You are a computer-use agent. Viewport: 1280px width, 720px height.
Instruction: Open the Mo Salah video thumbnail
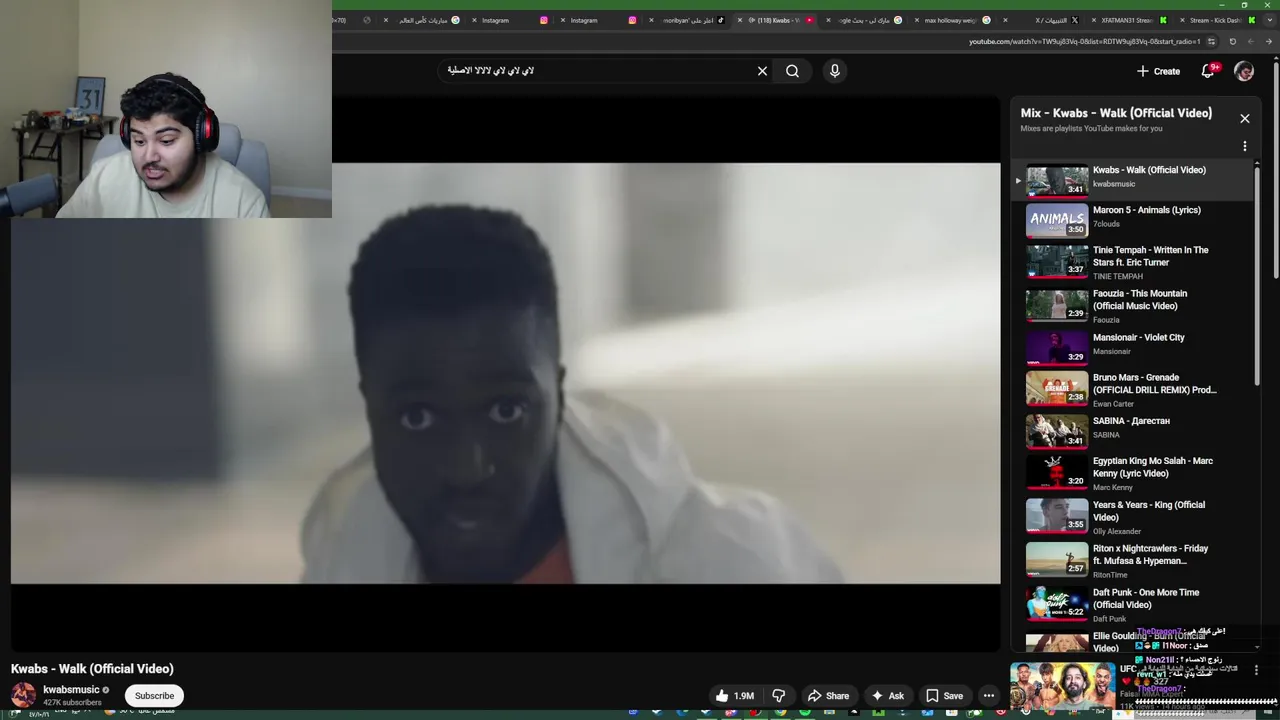click(1057, 471)
